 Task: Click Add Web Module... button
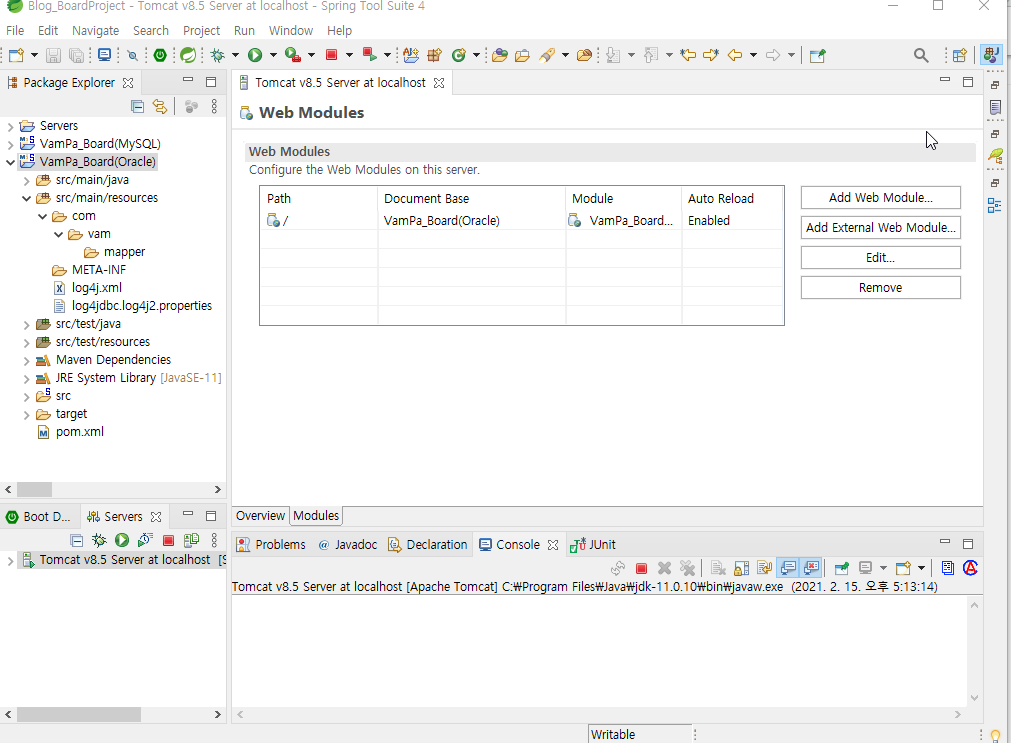click(880, 197)
